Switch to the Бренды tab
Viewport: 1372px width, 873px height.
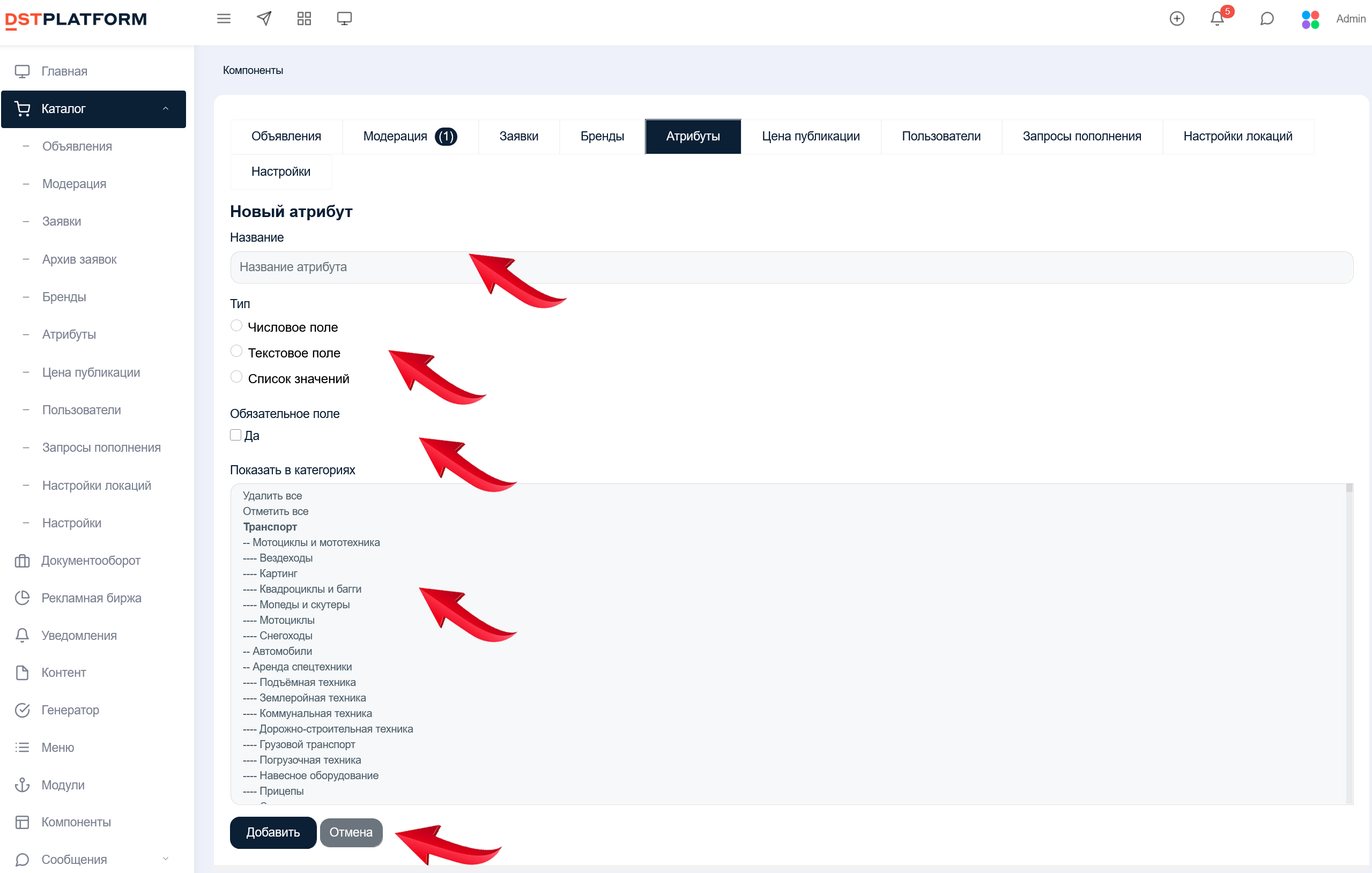602,137
